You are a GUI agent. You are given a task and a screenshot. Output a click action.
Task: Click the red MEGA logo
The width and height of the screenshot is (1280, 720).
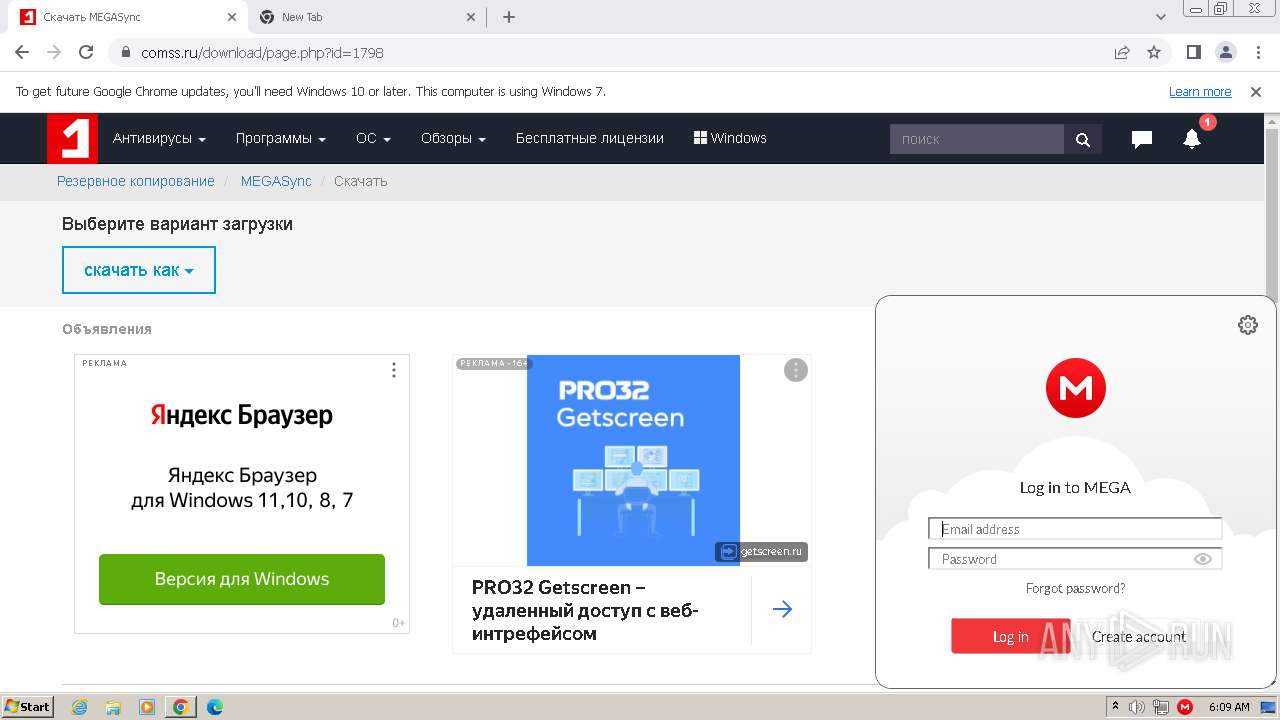coord(1076,388)
